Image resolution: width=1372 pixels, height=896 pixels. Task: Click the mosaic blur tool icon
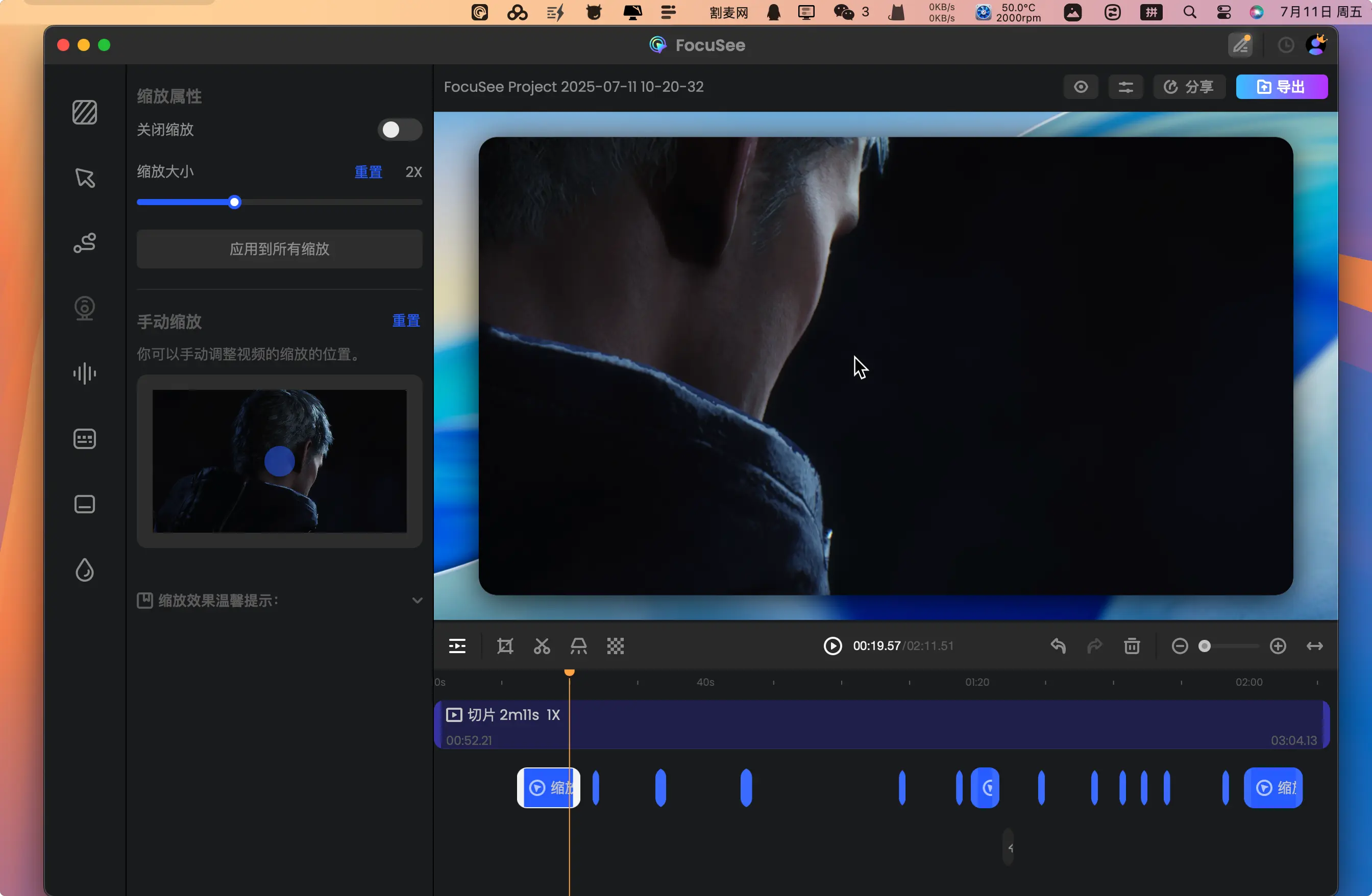(x=615, y=646)
